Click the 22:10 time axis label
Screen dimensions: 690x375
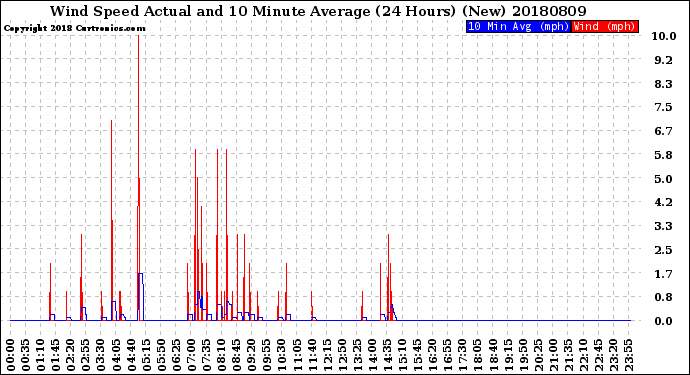(584, 355)
